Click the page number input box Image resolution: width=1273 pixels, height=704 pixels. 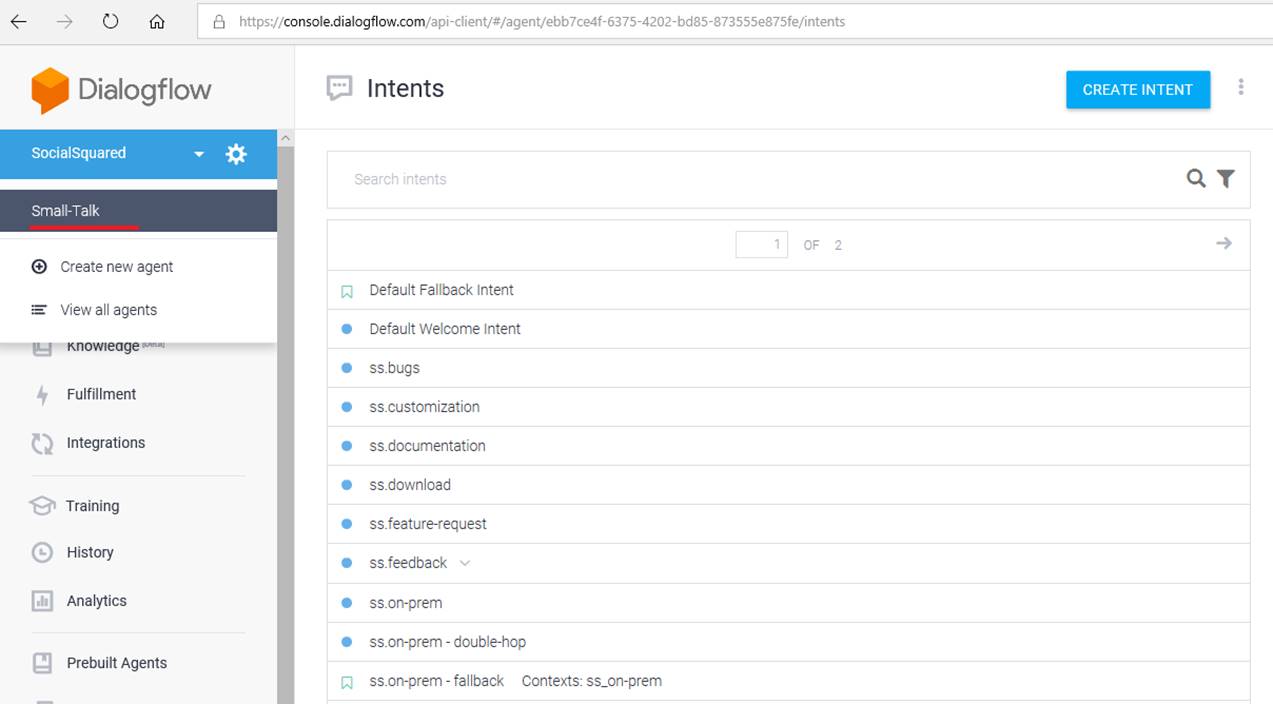[x=761, y=245]
